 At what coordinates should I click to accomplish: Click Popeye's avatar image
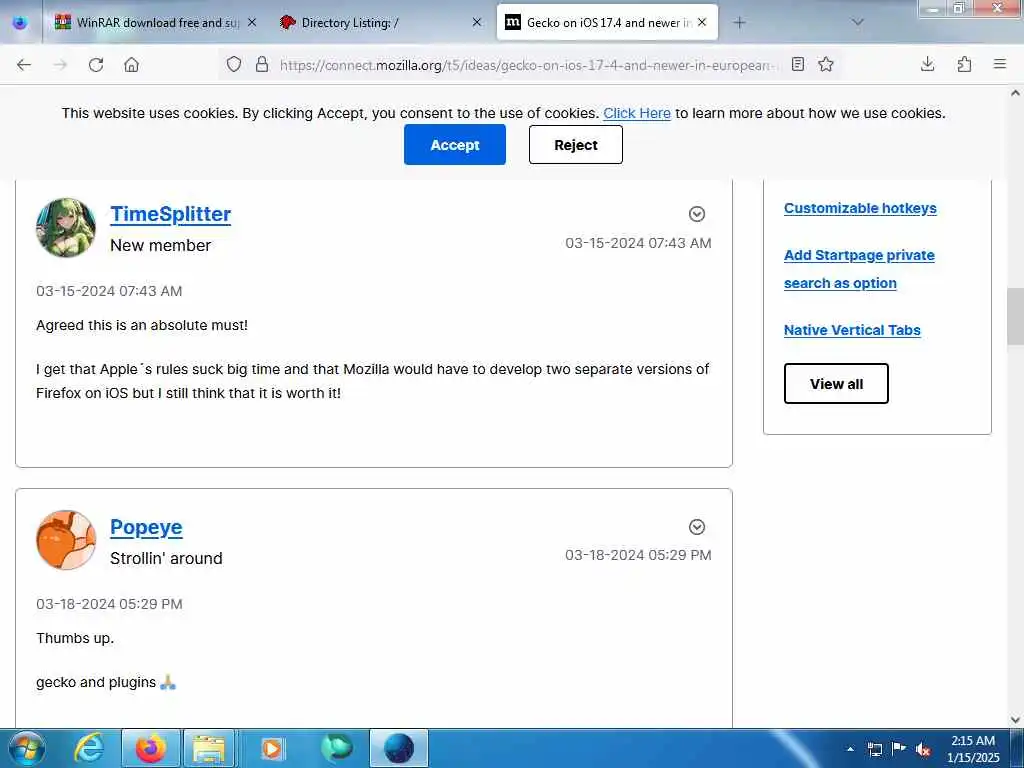pyautogui.click(x=65, y=540)
